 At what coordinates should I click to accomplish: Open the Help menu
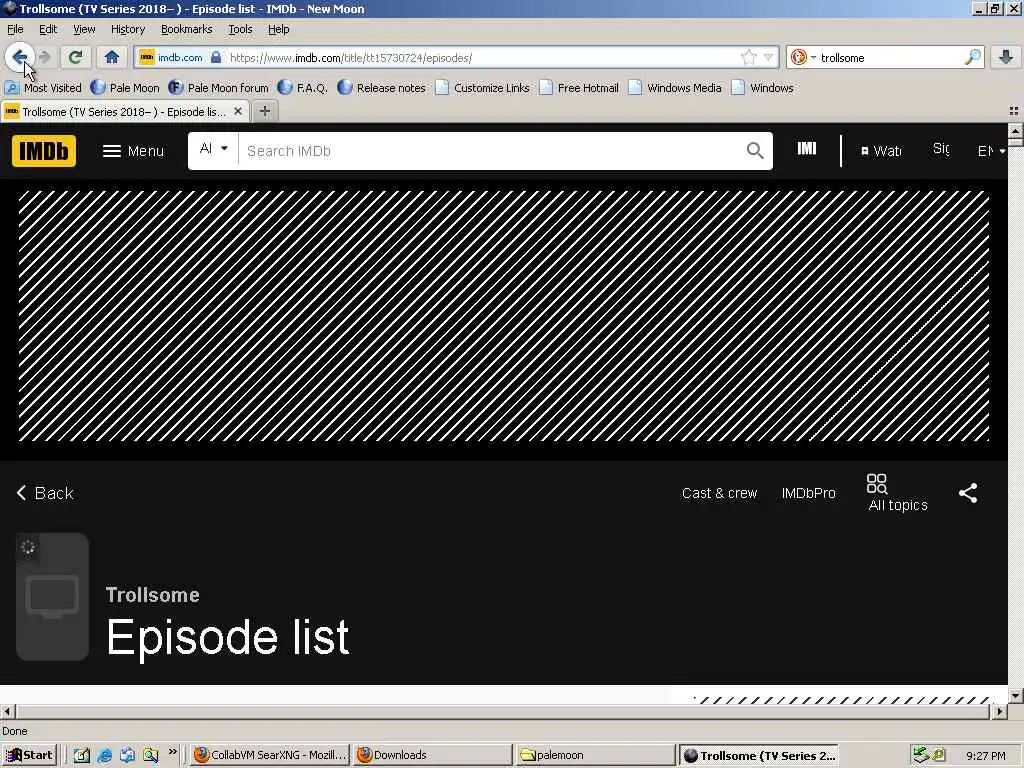tap(279, 29)
